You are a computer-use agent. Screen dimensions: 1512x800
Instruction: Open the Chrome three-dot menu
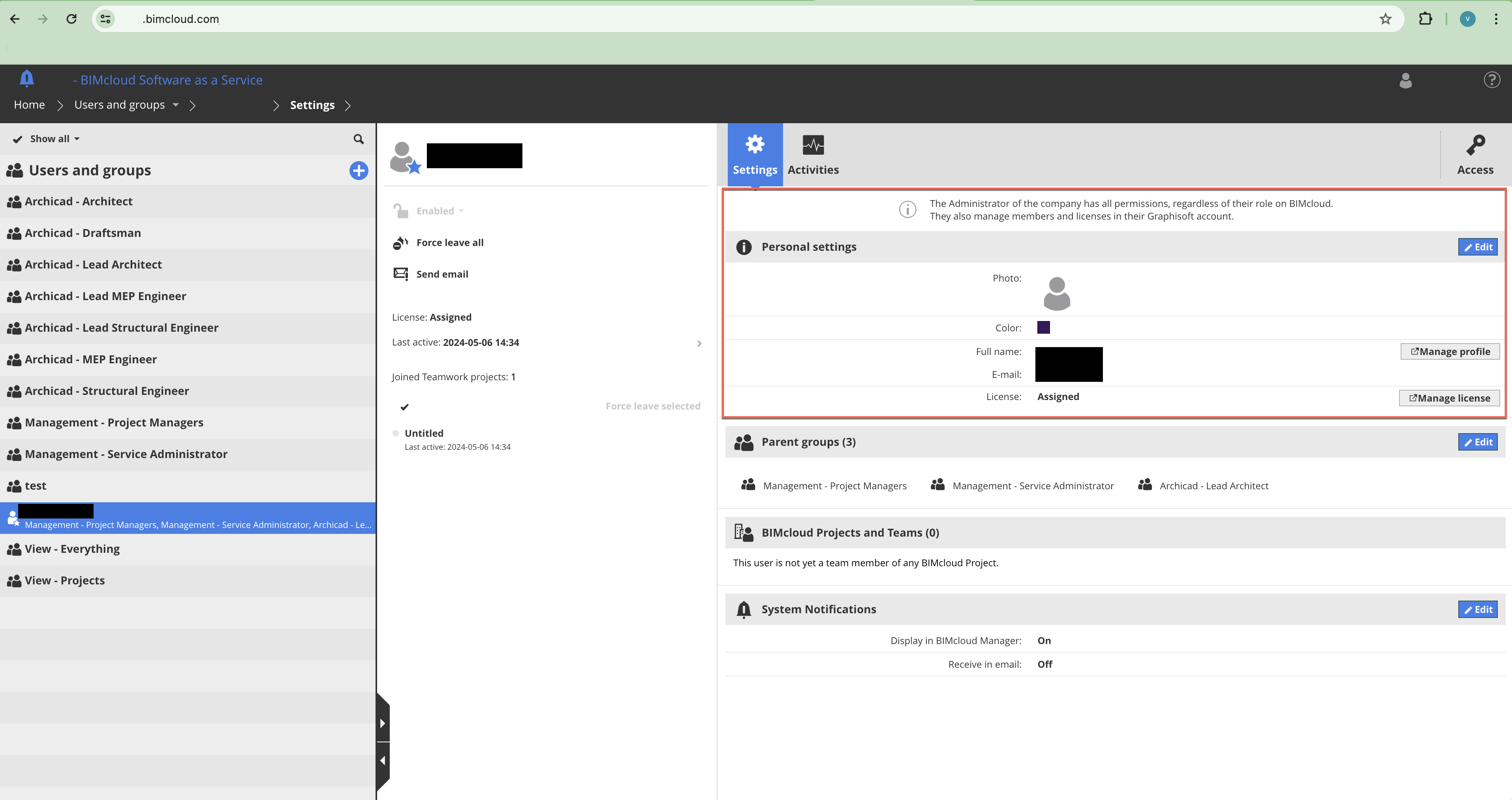[x=1495, y=19]
